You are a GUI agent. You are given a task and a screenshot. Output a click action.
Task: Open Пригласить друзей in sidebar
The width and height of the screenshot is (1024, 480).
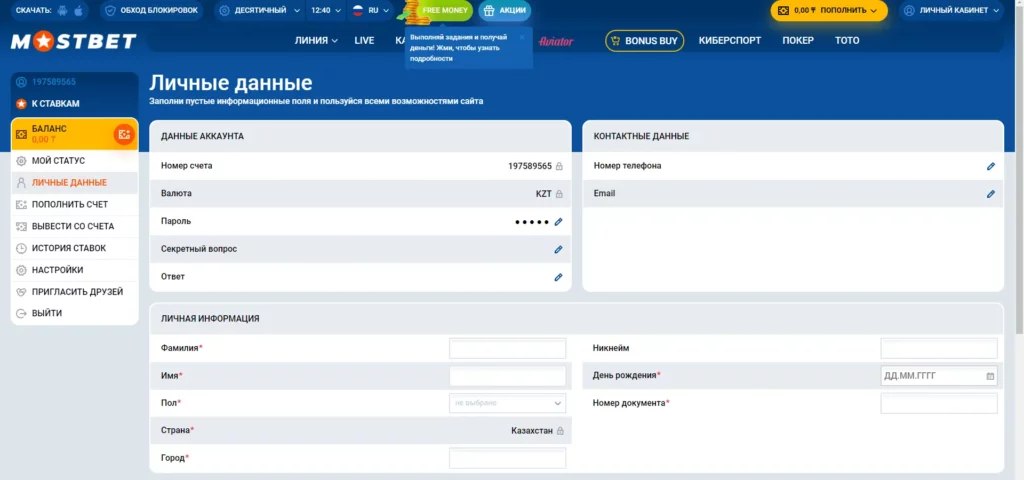pyautogui.click(x=74, y=292)
